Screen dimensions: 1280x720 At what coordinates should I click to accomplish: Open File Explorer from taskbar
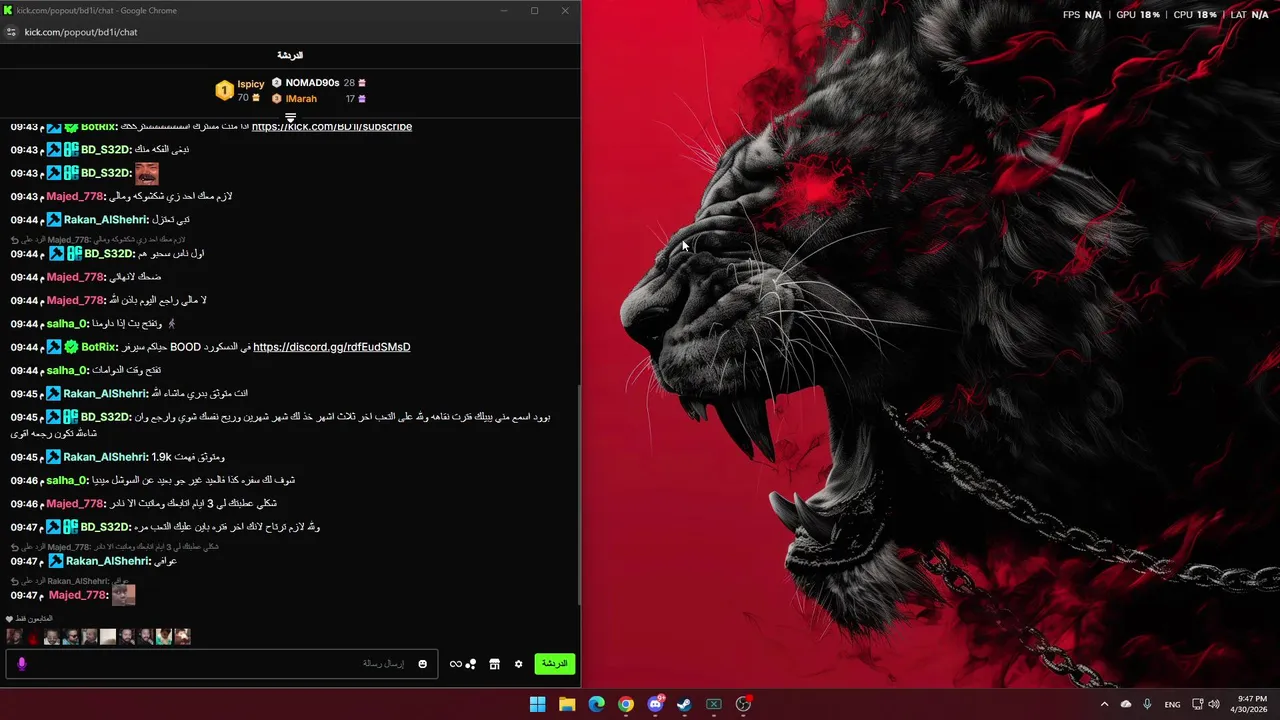[x=567, y=704]
